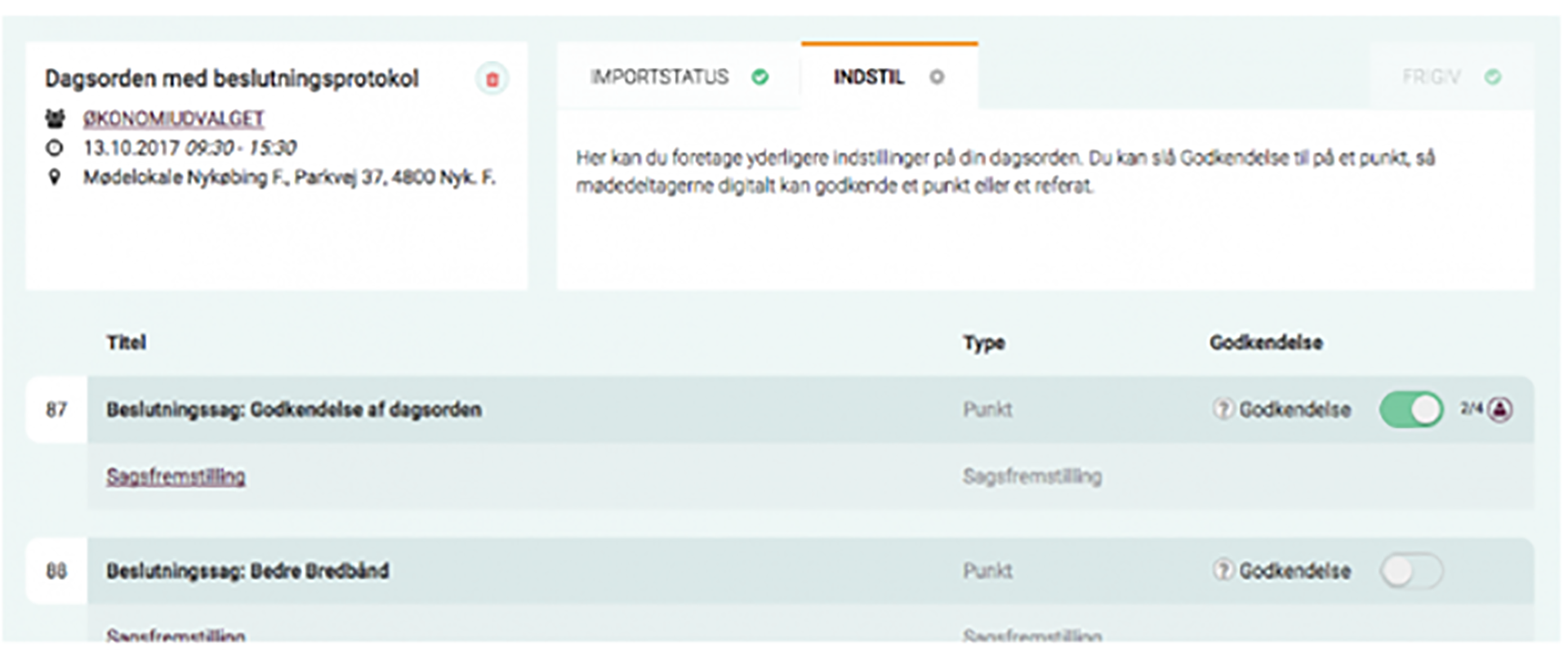Select agenda row 87 Godkendelse af dagsorden
Image resolution: width=1568 pixels, height=656 pixels.
(294, 409)
